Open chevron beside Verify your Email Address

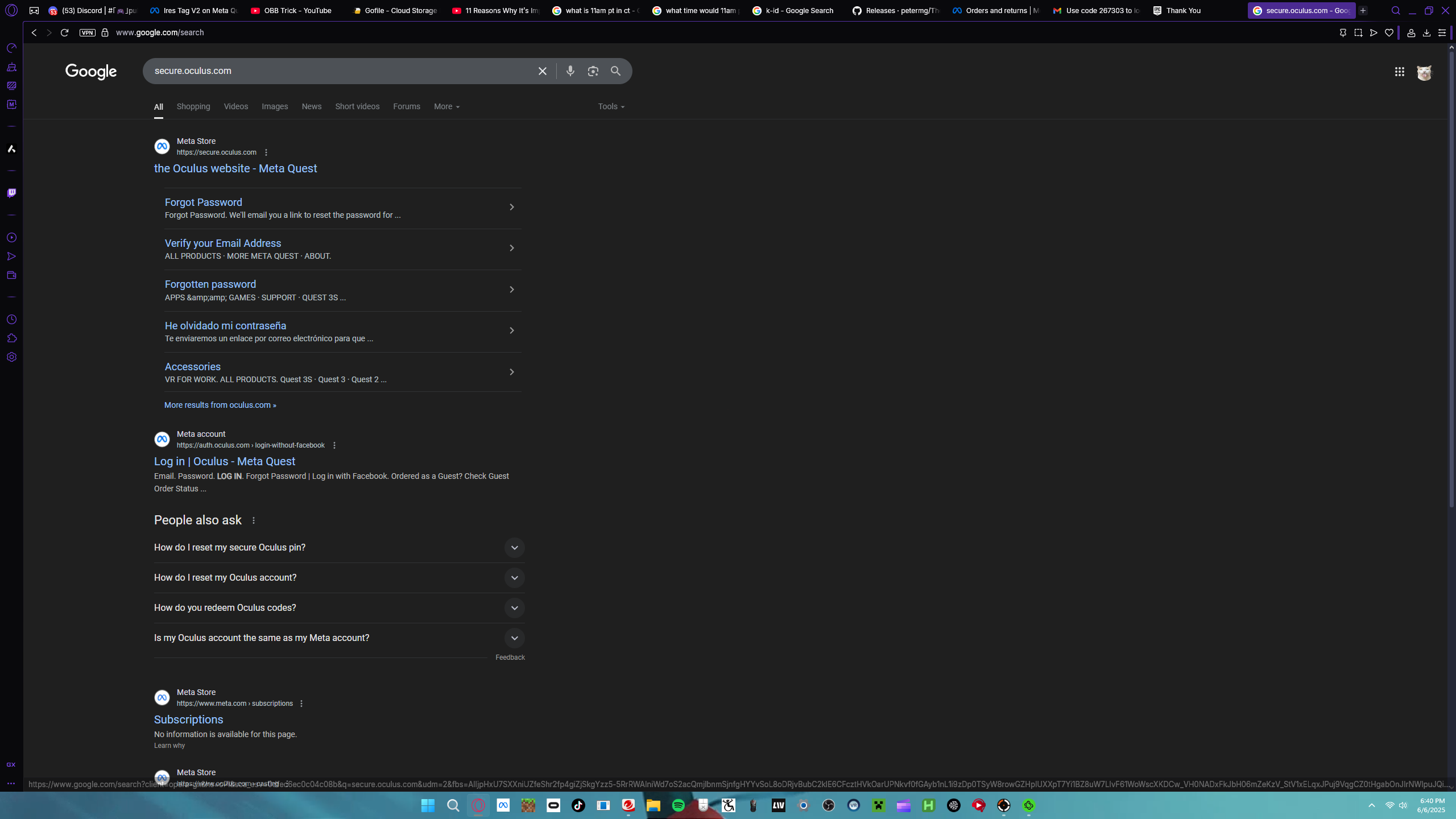point(512,248)
